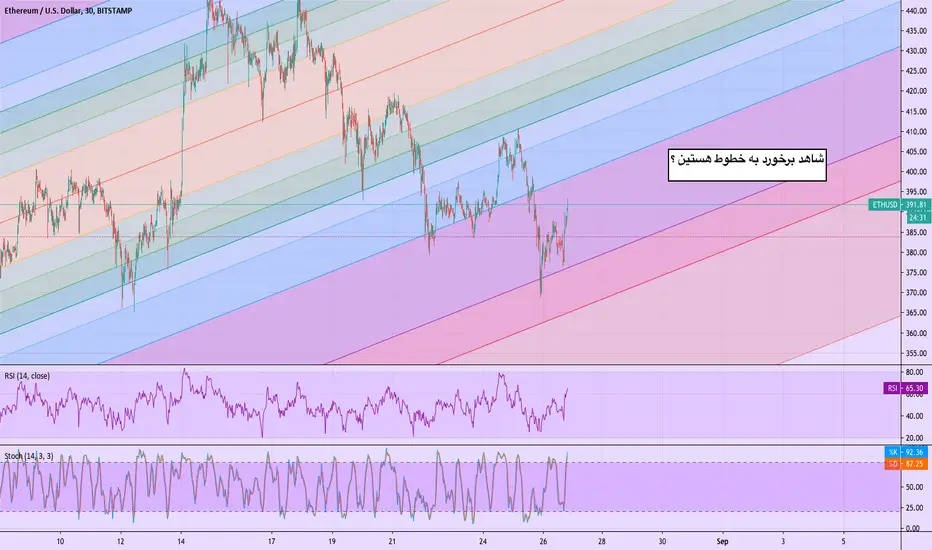932x550 pixels.
Task: Select the Persian text annotation box
Action: tap(747, 165)
